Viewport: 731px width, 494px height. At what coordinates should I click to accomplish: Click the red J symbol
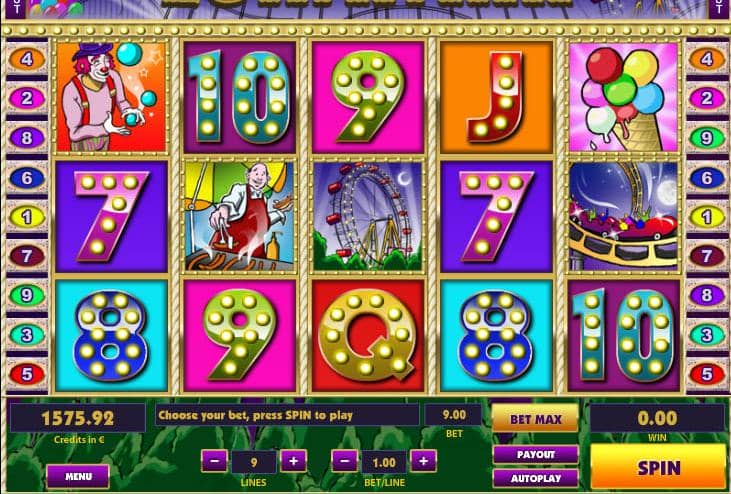[496, 96]
